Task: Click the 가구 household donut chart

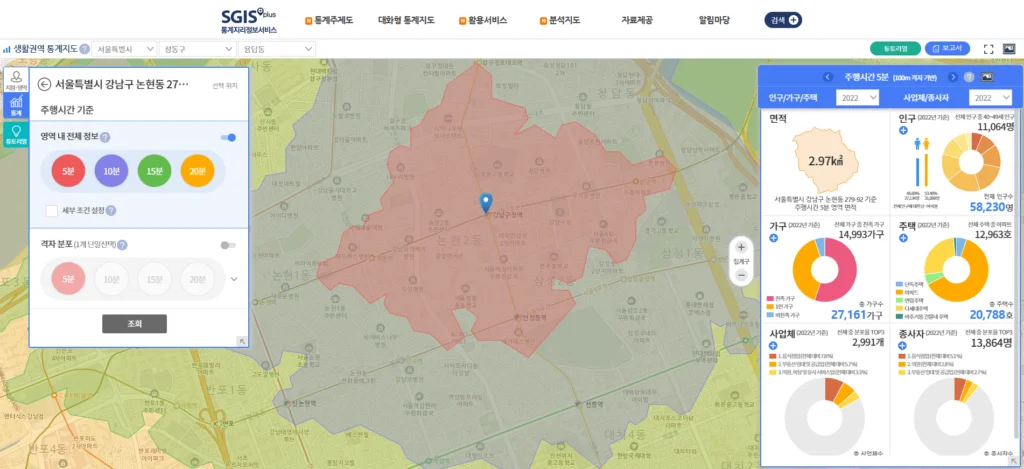Action: pyautogui.click(x=824, y=270)
